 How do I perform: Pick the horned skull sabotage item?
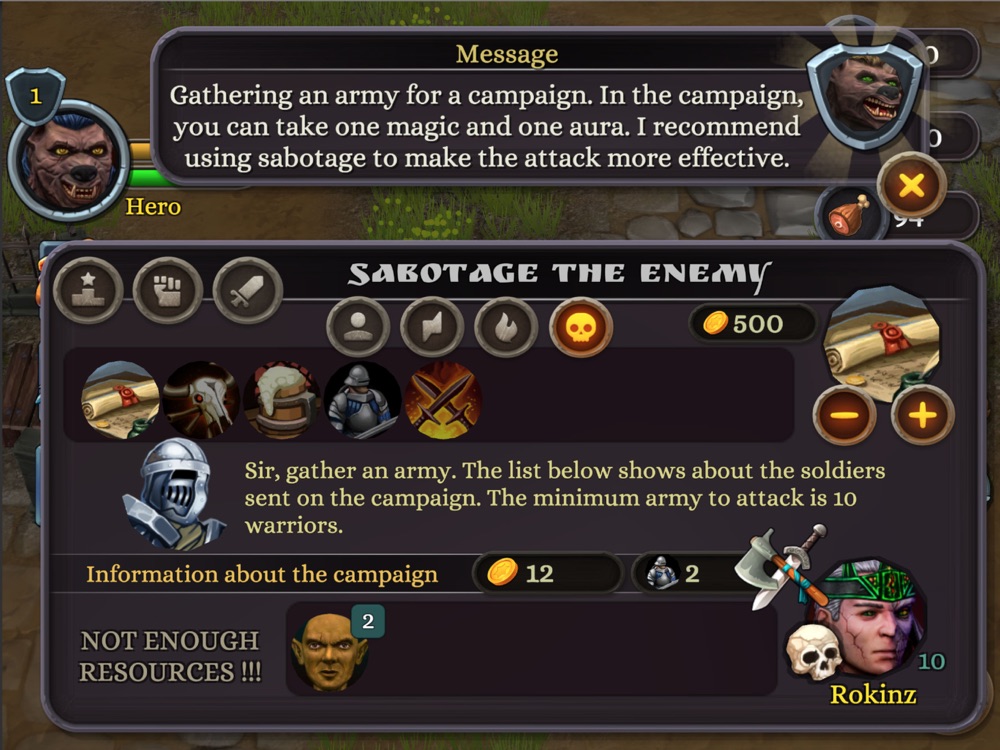(201, 400)
